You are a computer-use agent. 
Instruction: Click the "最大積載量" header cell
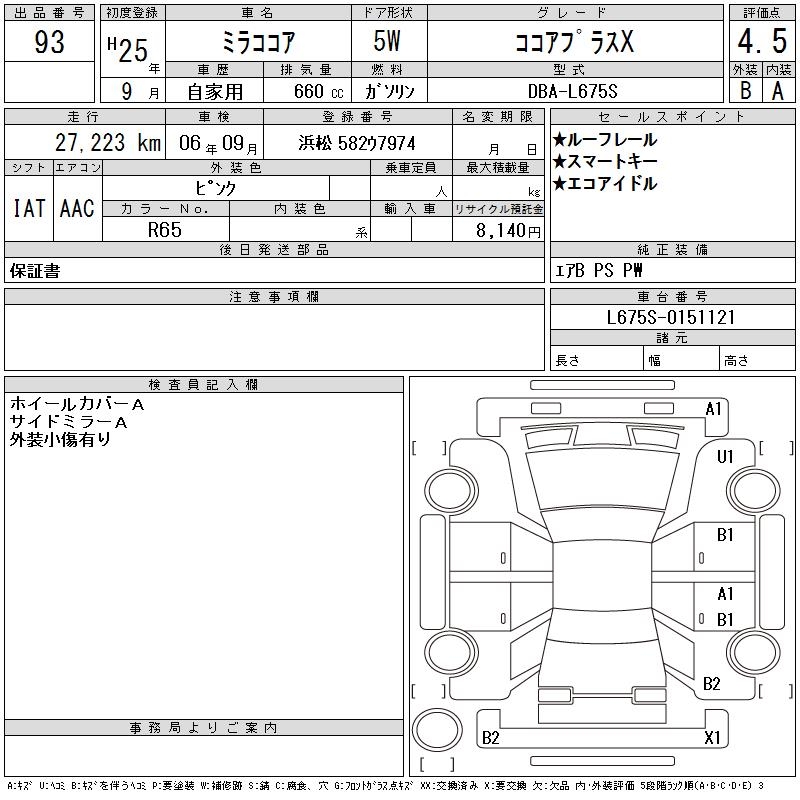point(498,168)
